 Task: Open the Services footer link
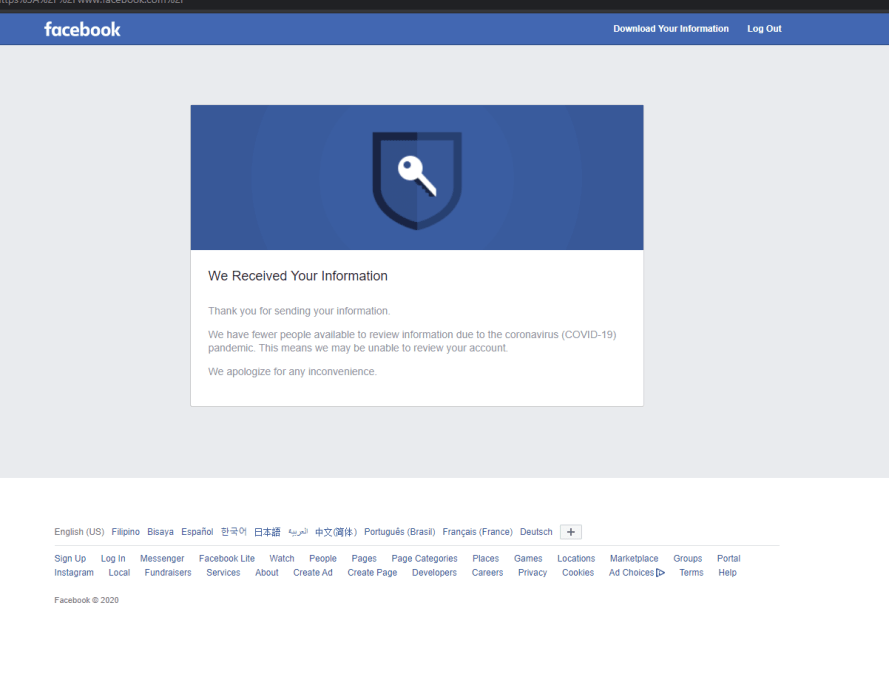point(223,573)
